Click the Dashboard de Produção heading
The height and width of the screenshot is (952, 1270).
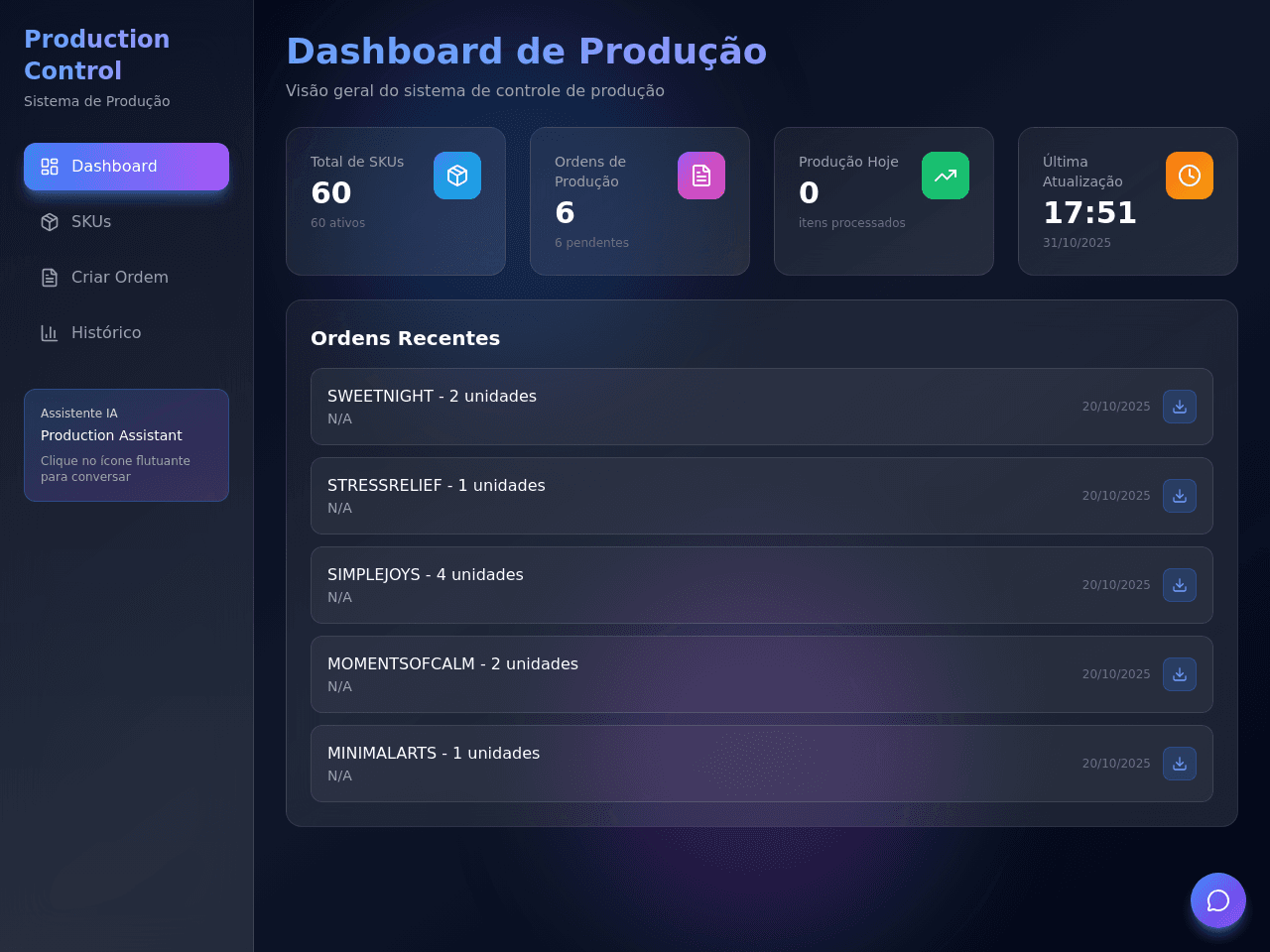[526, 52]
